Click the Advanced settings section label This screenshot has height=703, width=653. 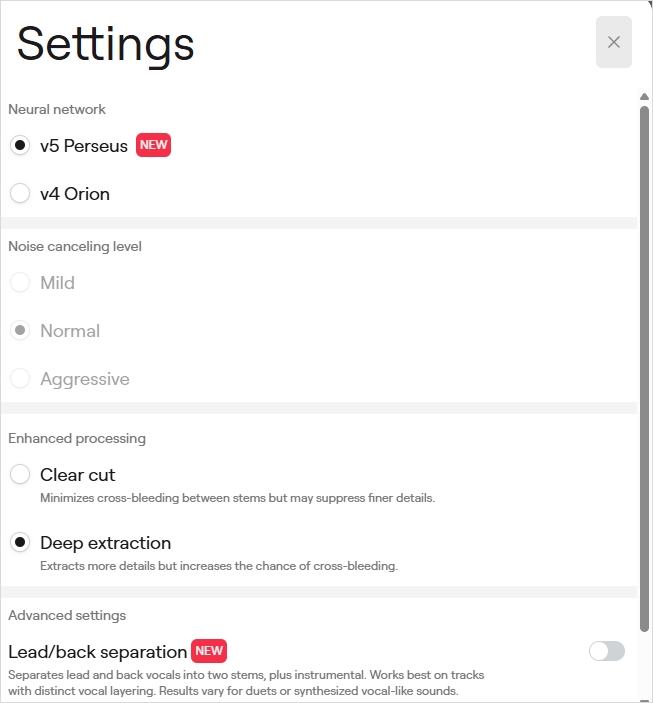point(67,615)
